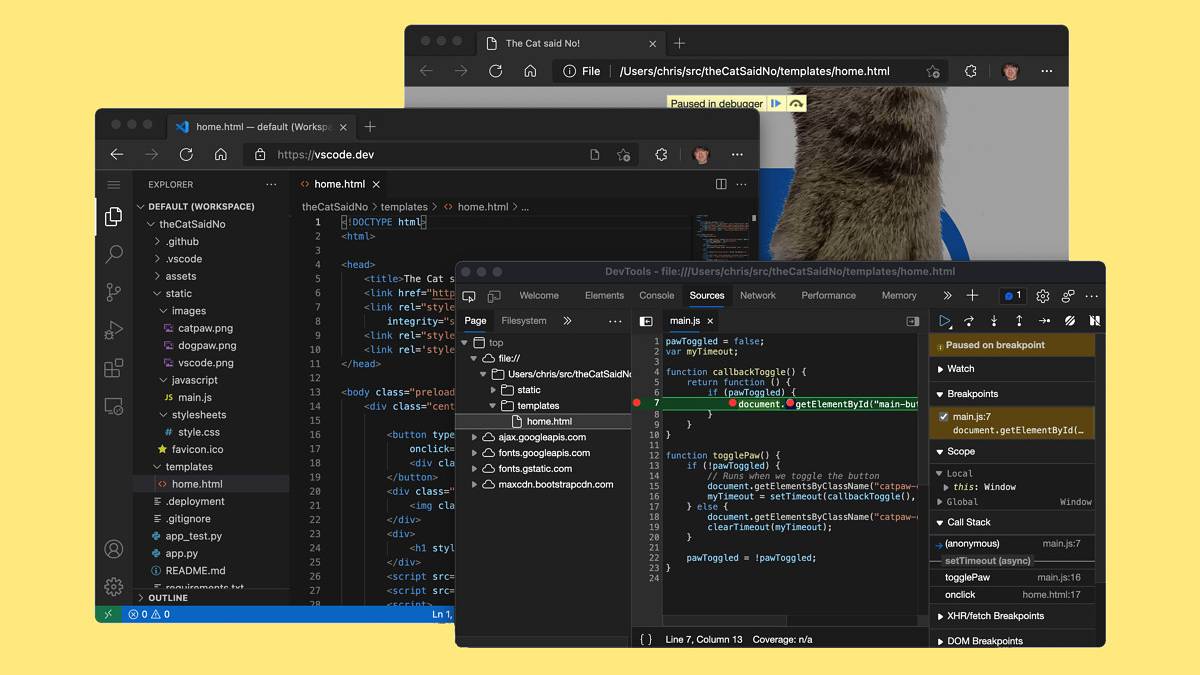The height and width of the screenshot is (675, 1200).
Task: Toggle the breakpoint on line 7 gutter
Action: click(x=637, y=404)
